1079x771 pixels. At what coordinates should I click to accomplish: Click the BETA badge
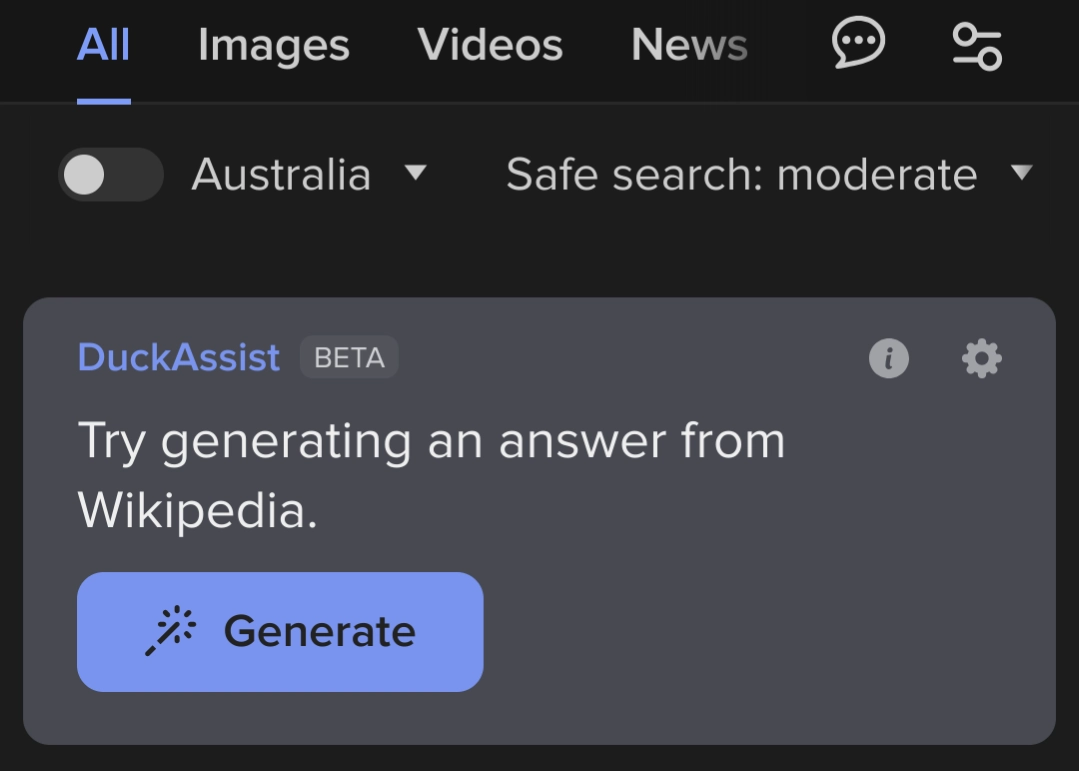pos(349,358)
